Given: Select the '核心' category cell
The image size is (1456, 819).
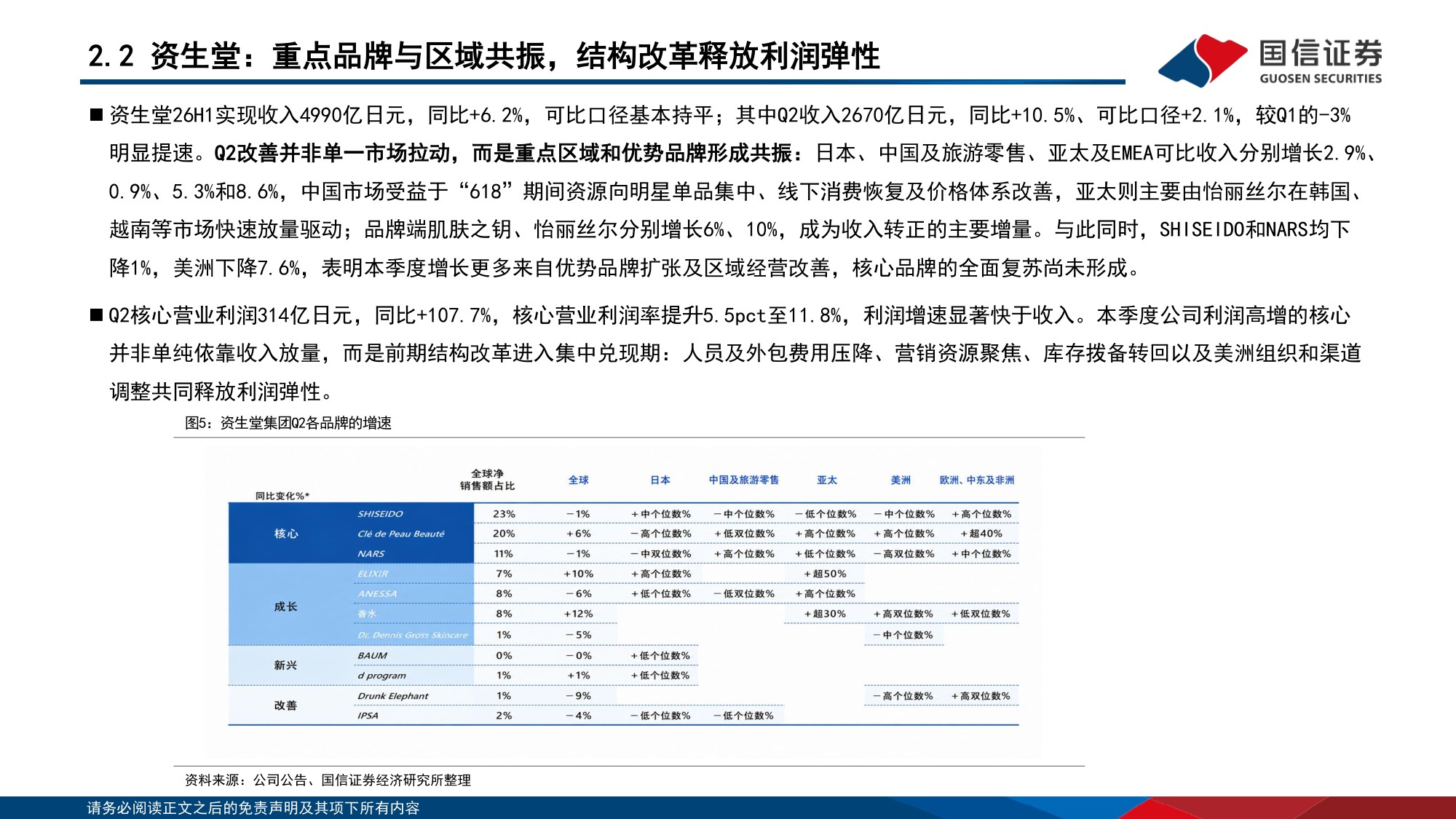Looking at the screenshot, I should tap(286, 534).
